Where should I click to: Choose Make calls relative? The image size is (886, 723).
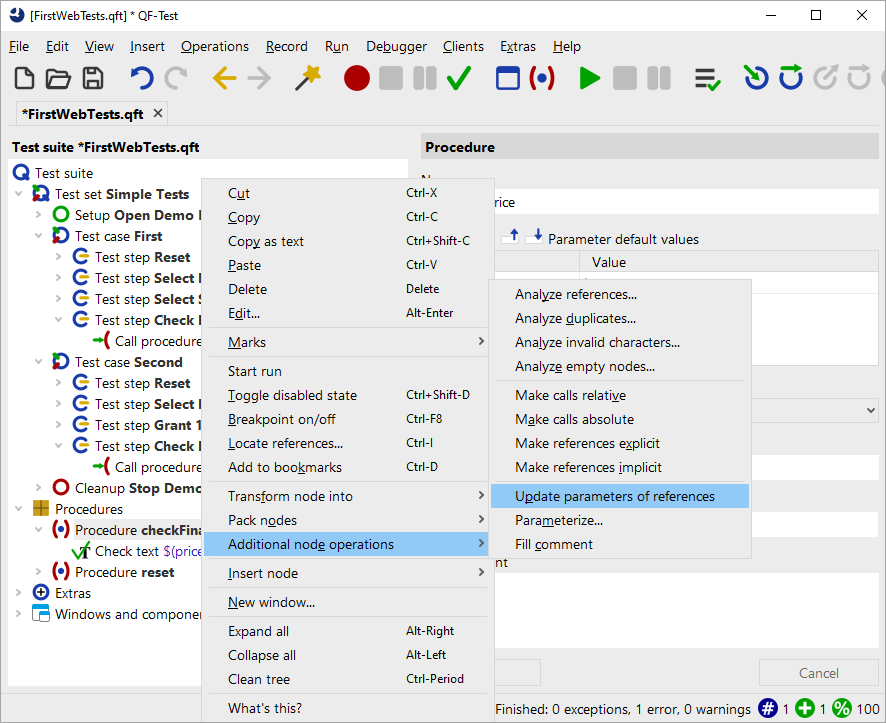tap(620, 395)
